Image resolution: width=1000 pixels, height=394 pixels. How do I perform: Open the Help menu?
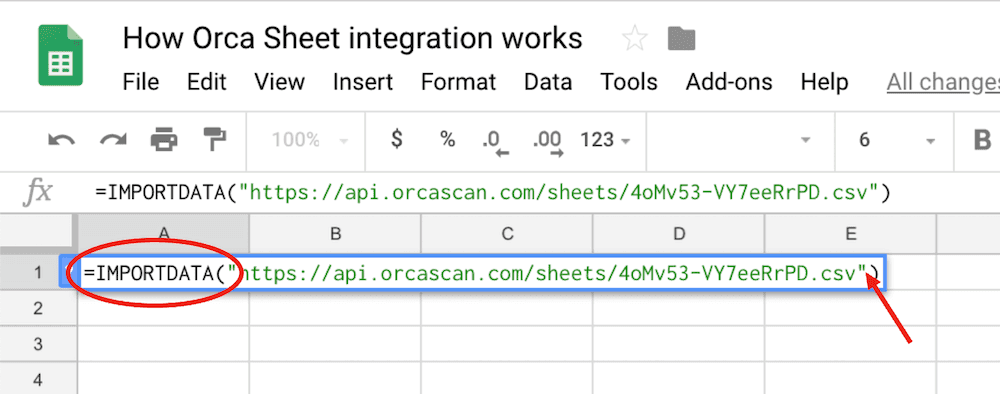pyautogui.click(x=825, y=82)
